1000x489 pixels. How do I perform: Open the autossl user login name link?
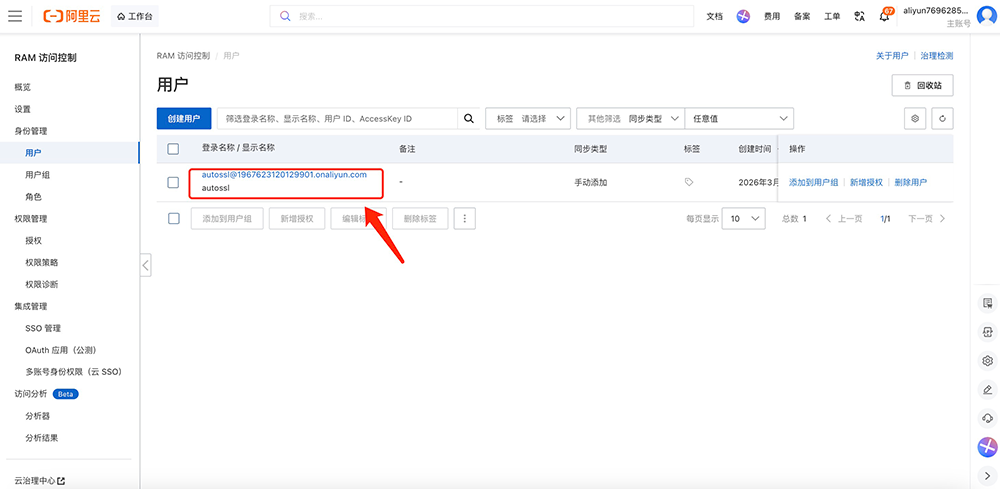(284, 175)
